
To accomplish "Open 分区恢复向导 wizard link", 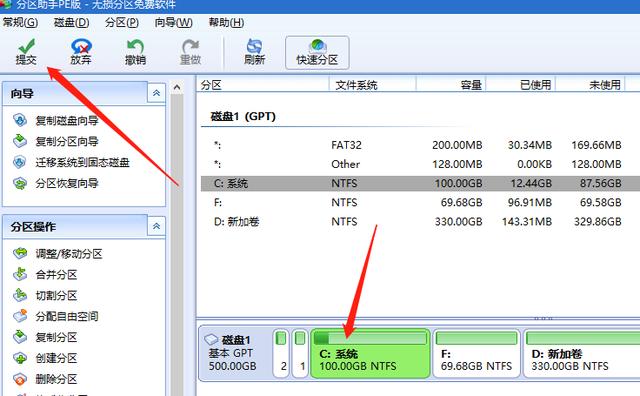I will 67,183.
